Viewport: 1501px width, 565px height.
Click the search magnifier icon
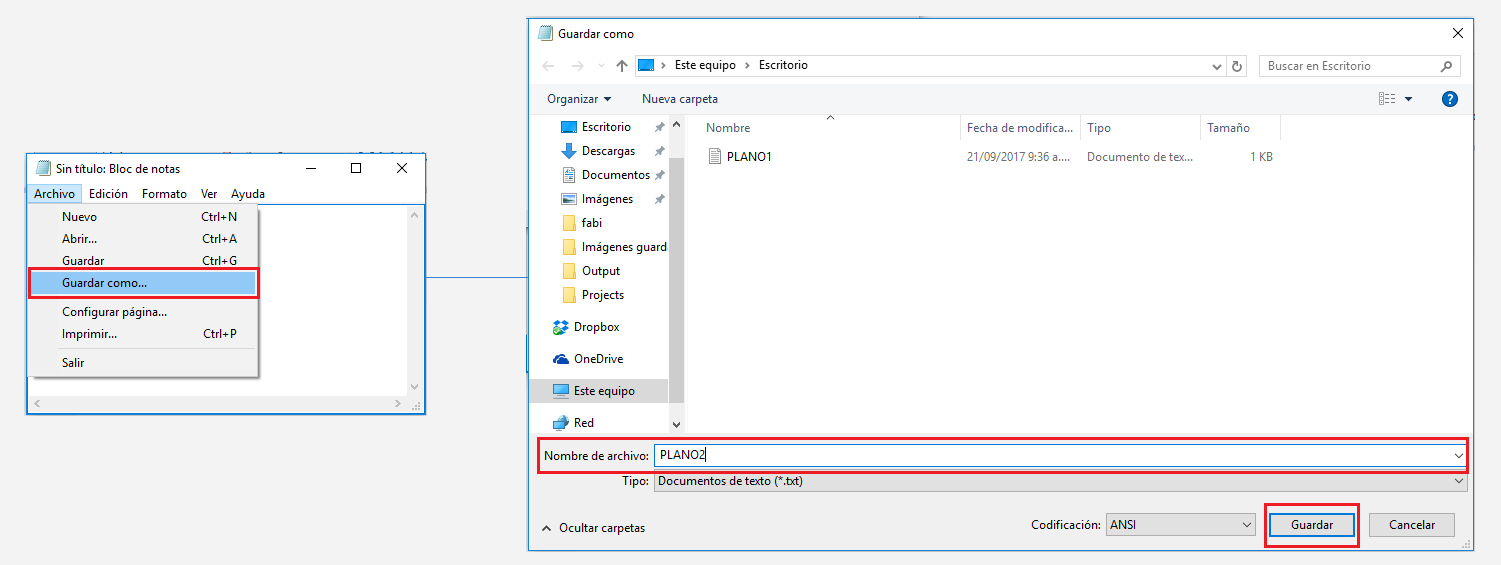pos(1446,66)
